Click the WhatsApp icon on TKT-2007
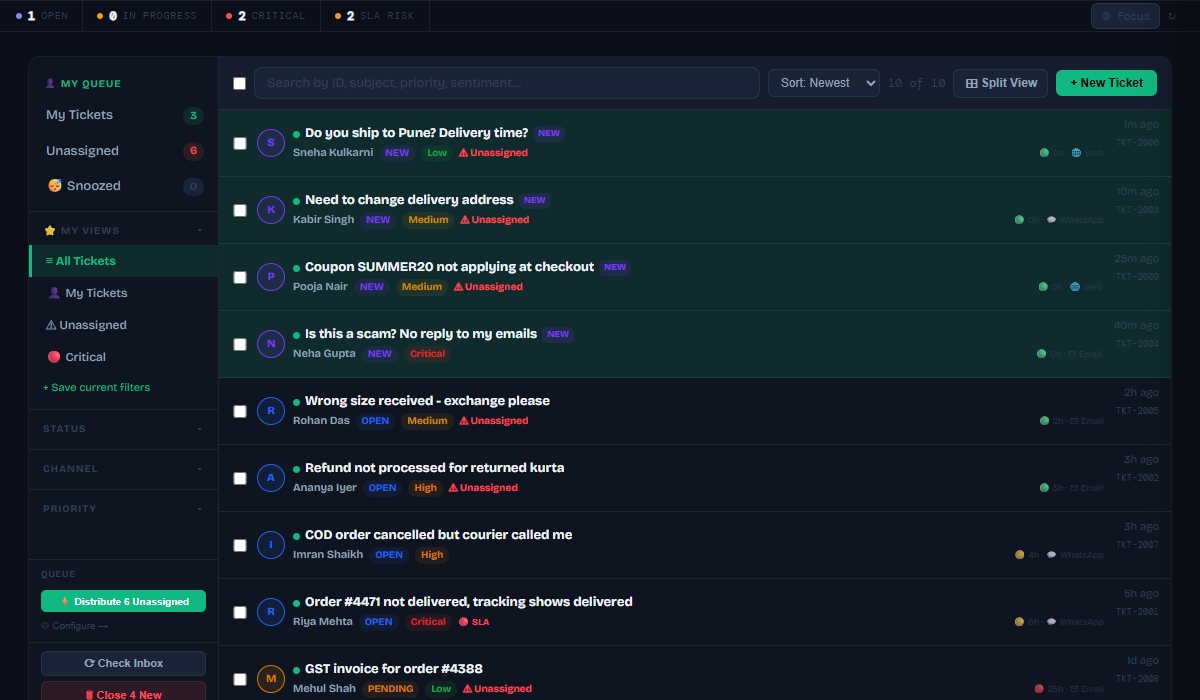 point(1051,554)
